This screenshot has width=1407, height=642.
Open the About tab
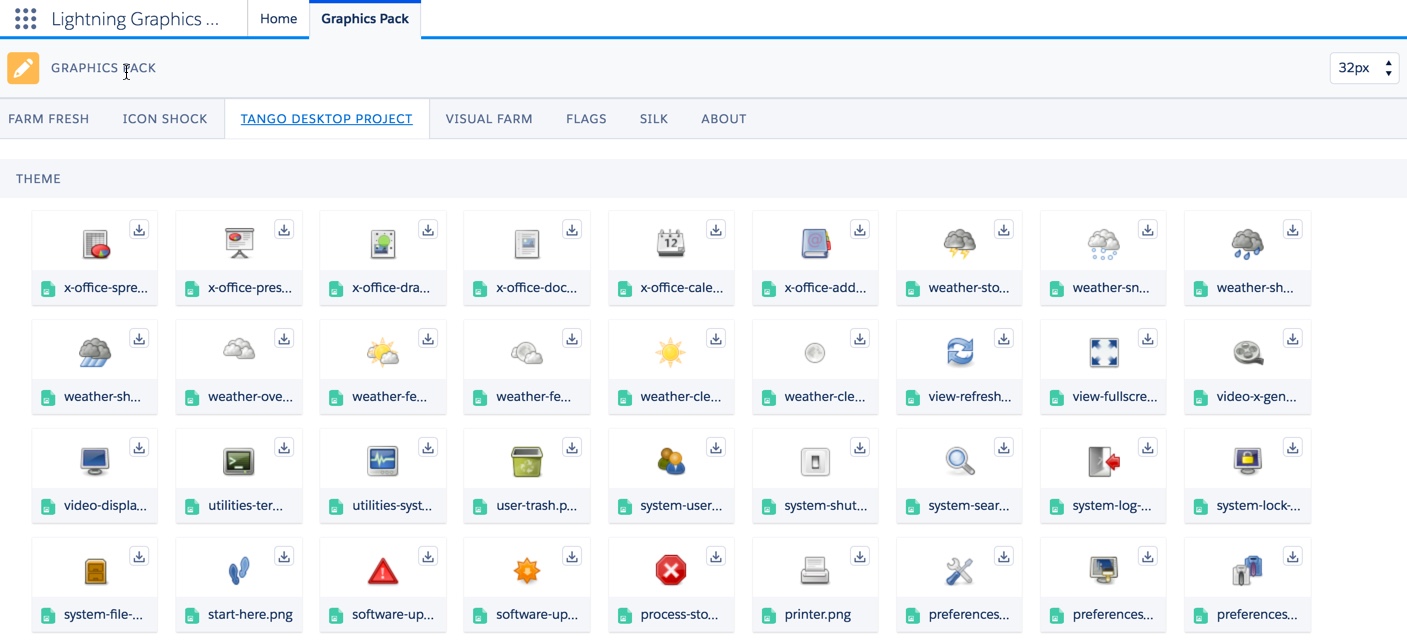tap(723, 119)
